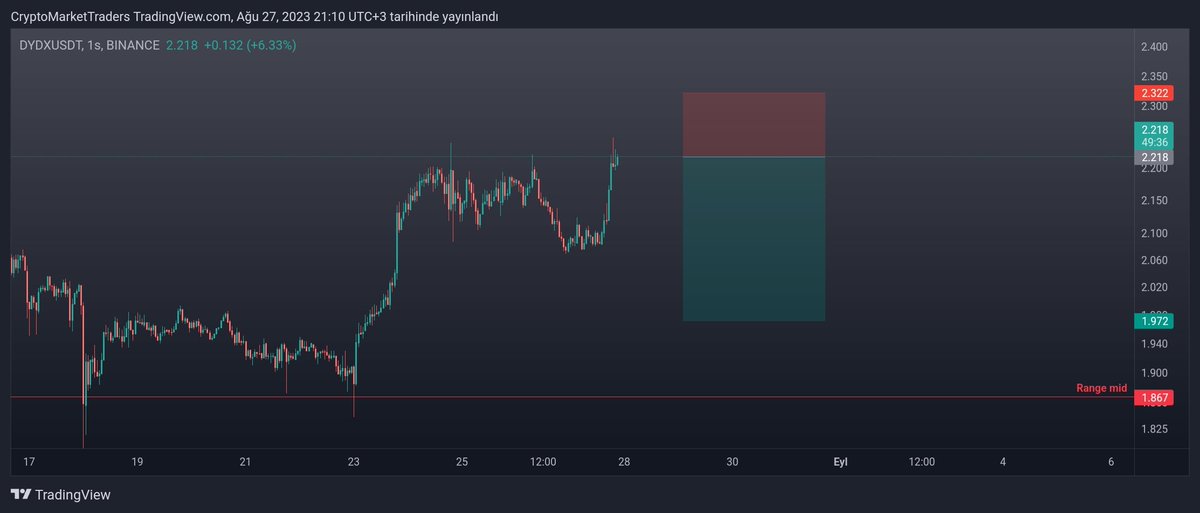This screenshot has height=513, width=1200.
Task: Click the 2.100 price axis label
Action: [x=1154, y=233]
